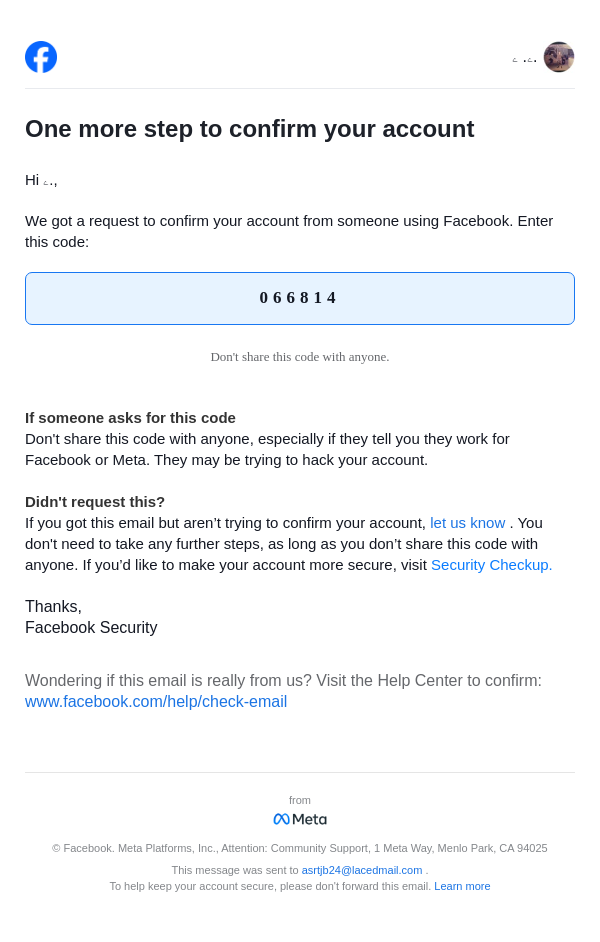Click the "Wondering if this email" text

[283, 680]
